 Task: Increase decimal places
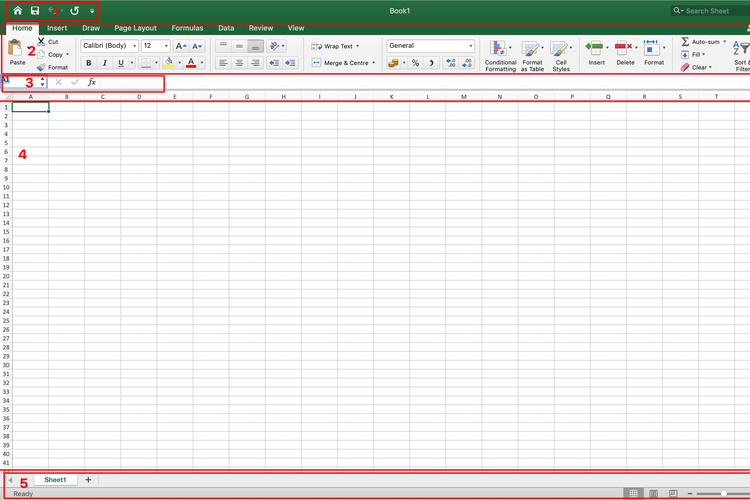(451, 63)
